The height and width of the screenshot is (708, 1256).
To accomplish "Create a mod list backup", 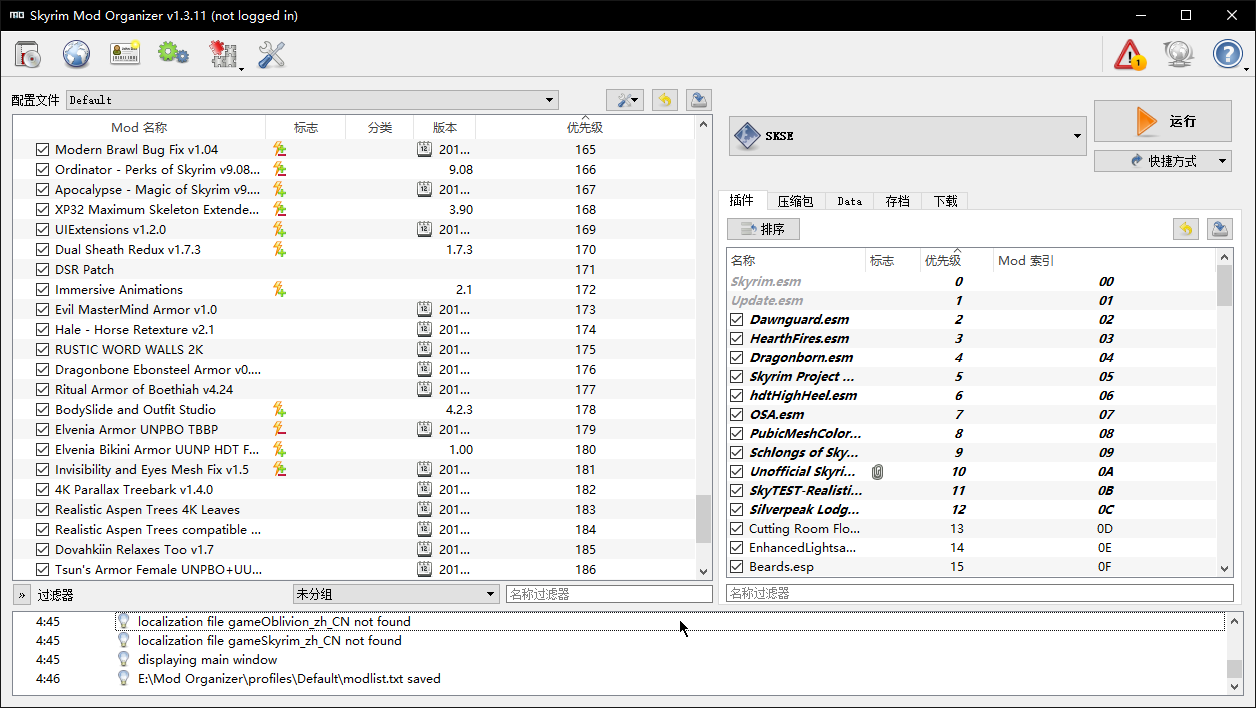I will [699, 100].
